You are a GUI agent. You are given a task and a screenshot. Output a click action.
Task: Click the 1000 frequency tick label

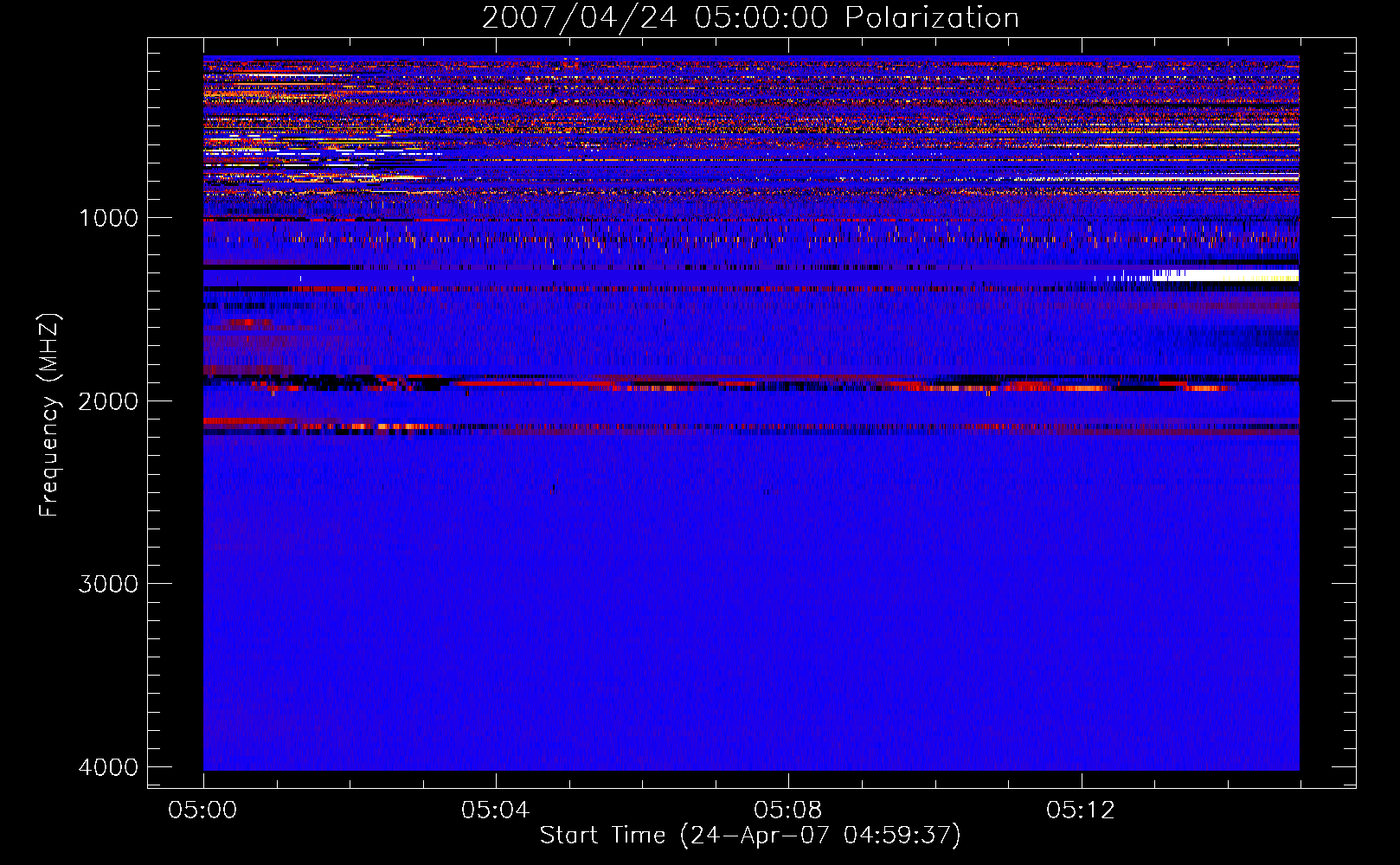(x=108, y=218)
